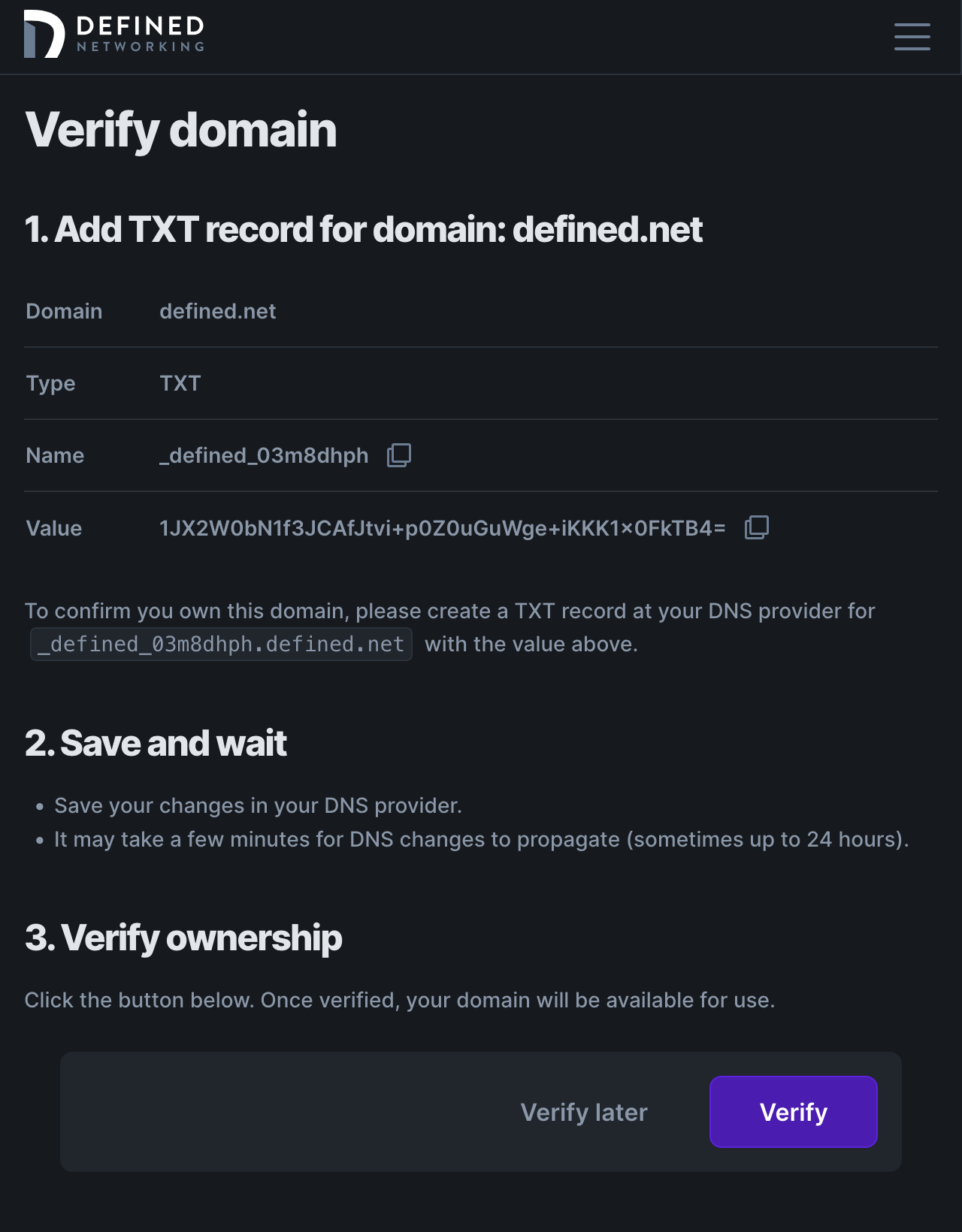Click the Defined Networking logo
The image size is (962, 1232).
click(114, 35)
